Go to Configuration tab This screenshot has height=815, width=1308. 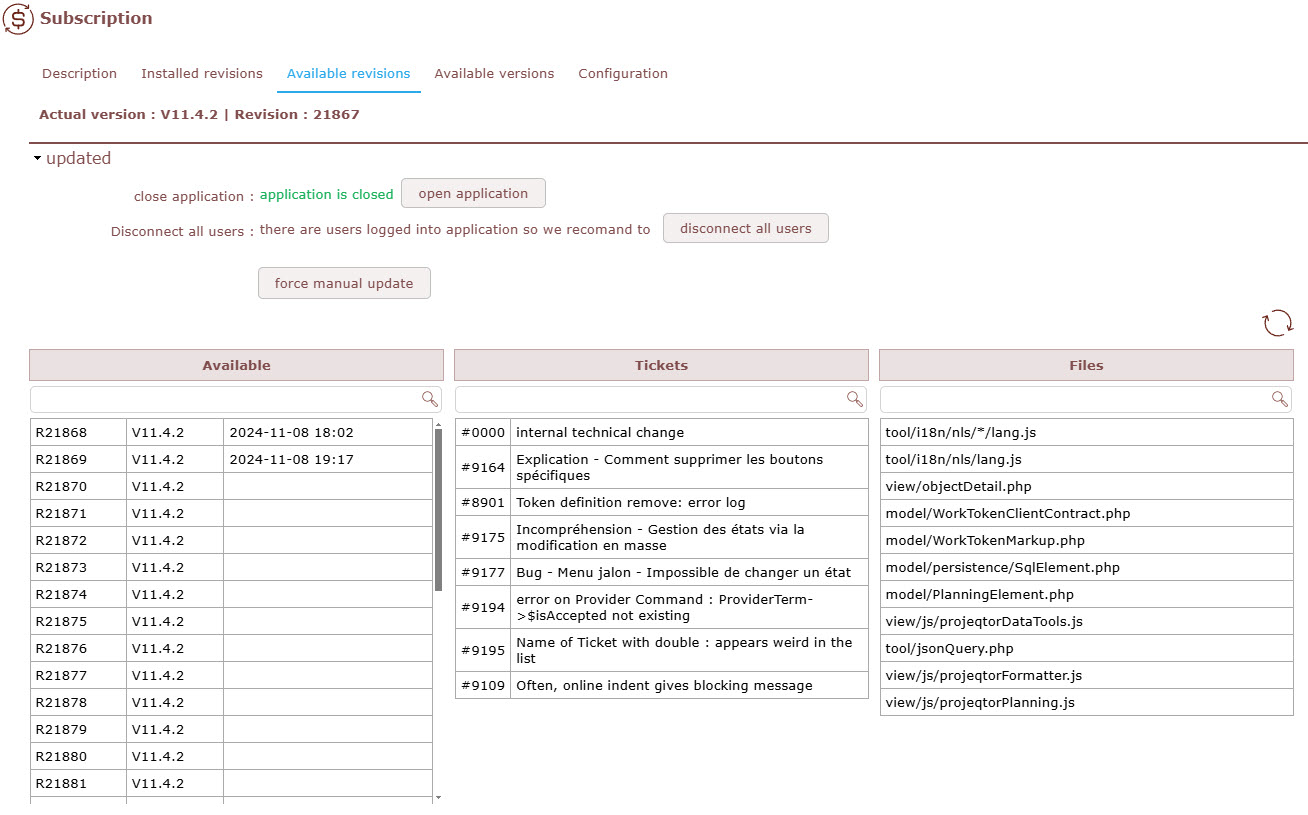[622, 74]
